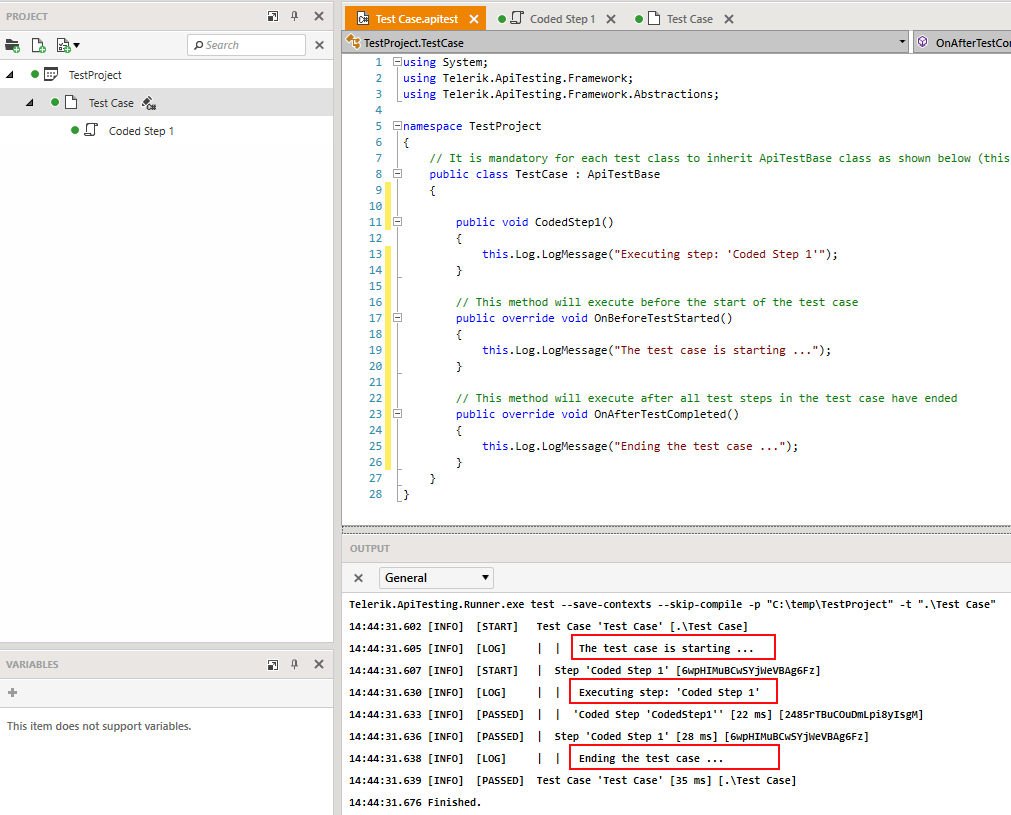Close the Coded Step 1 tab
Viewport: 1011px width, 815px height.
[x=611, y=19]
